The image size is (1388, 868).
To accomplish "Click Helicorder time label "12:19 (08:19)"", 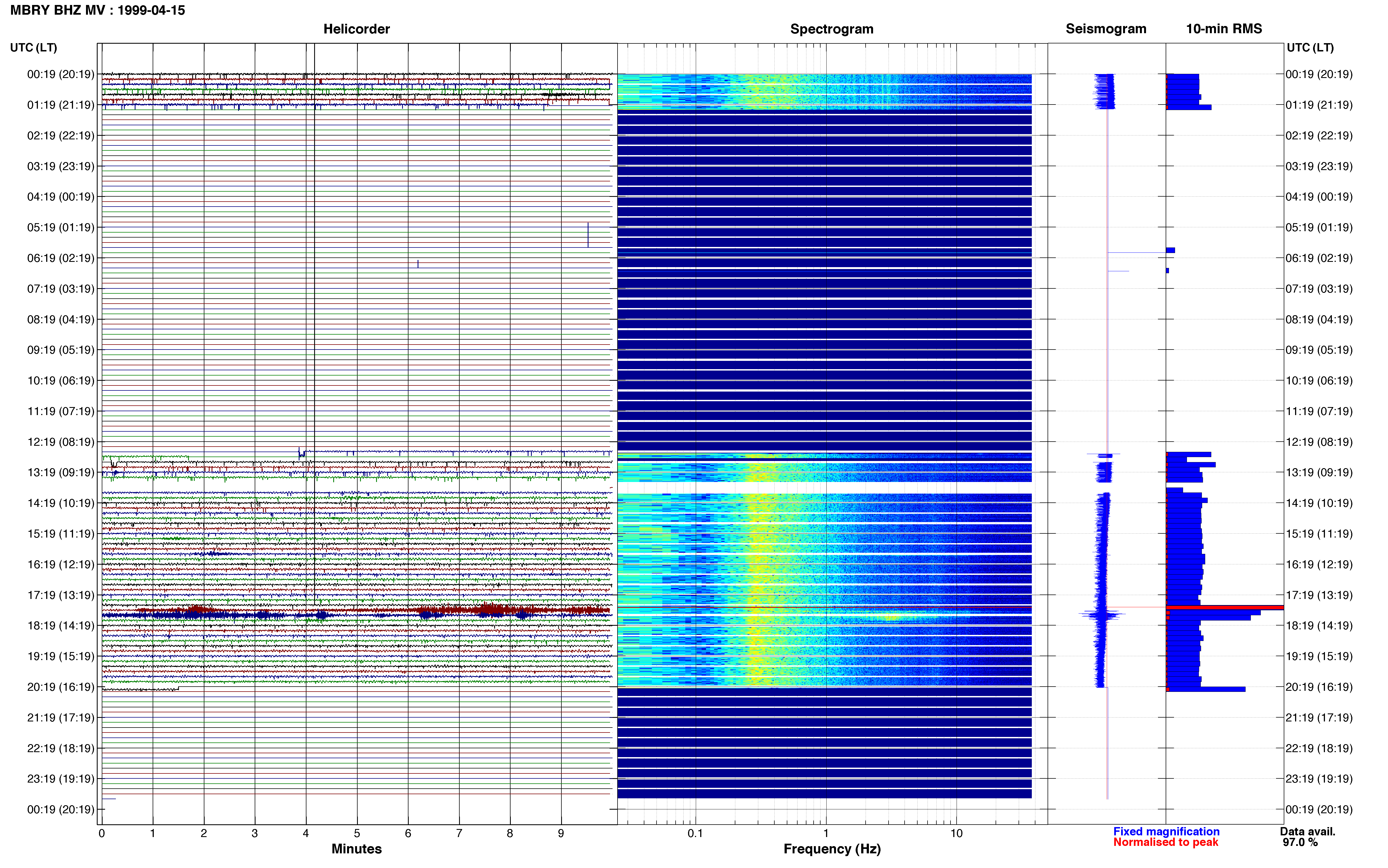I will coord(61,442).
